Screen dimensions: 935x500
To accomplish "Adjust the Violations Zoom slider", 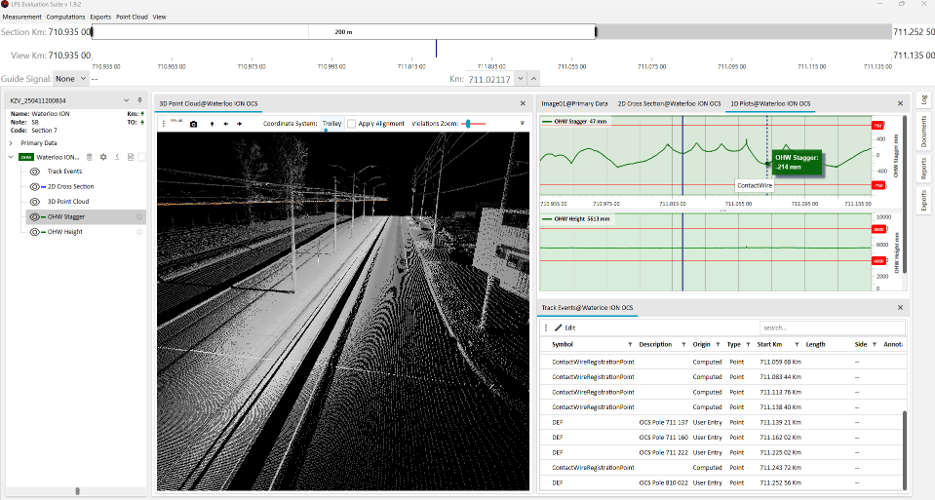I will [467, 124].
